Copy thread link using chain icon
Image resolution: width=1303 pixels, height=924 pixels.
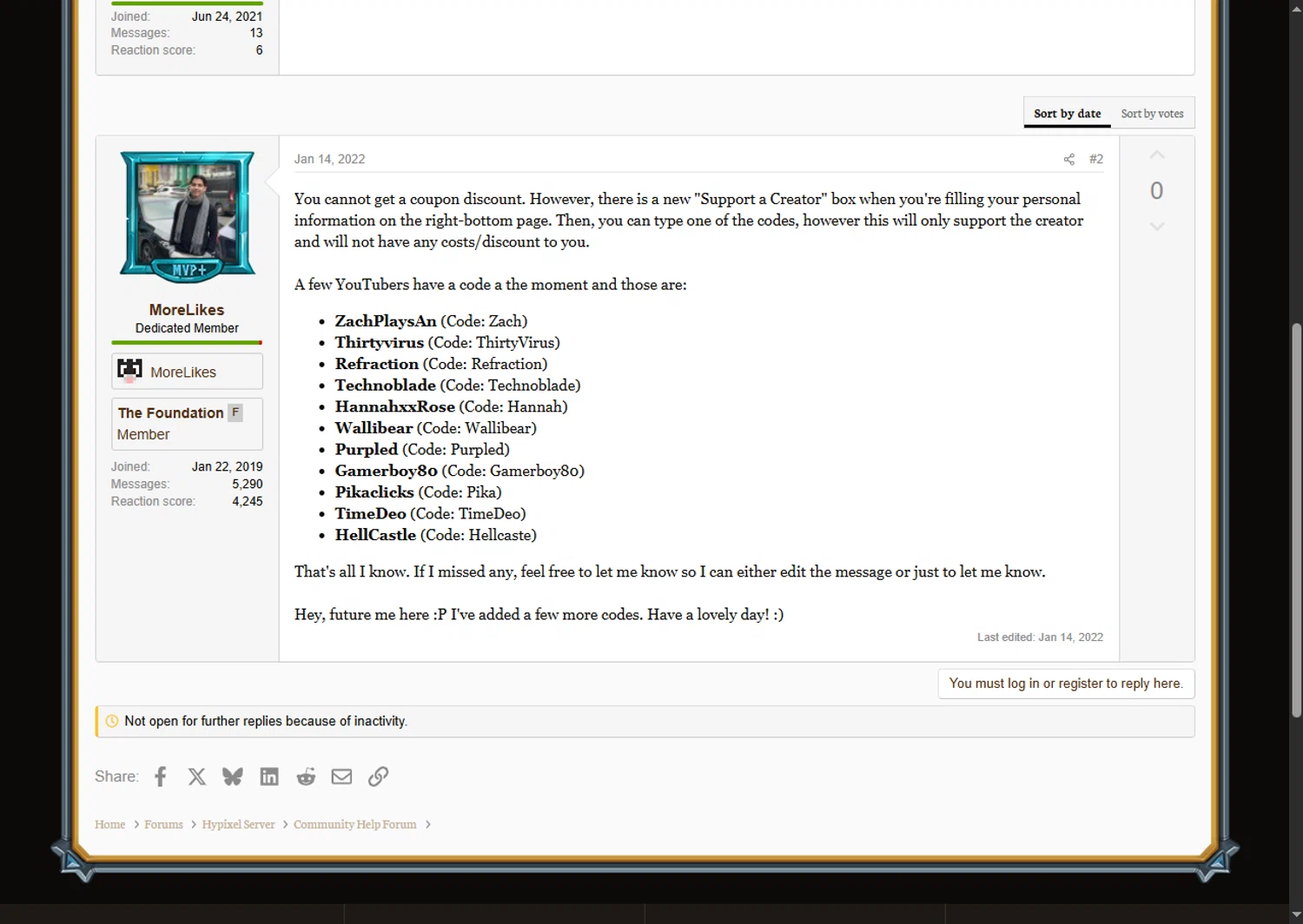coord(378,776)
